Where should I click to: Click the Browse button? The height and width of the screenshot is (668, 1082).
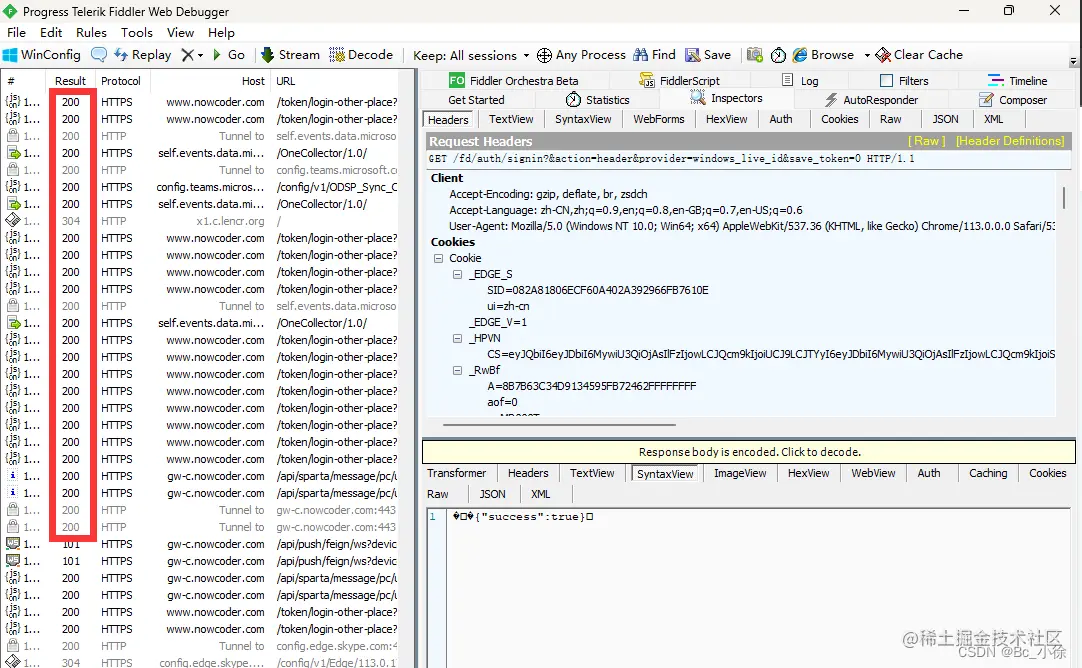823,55
